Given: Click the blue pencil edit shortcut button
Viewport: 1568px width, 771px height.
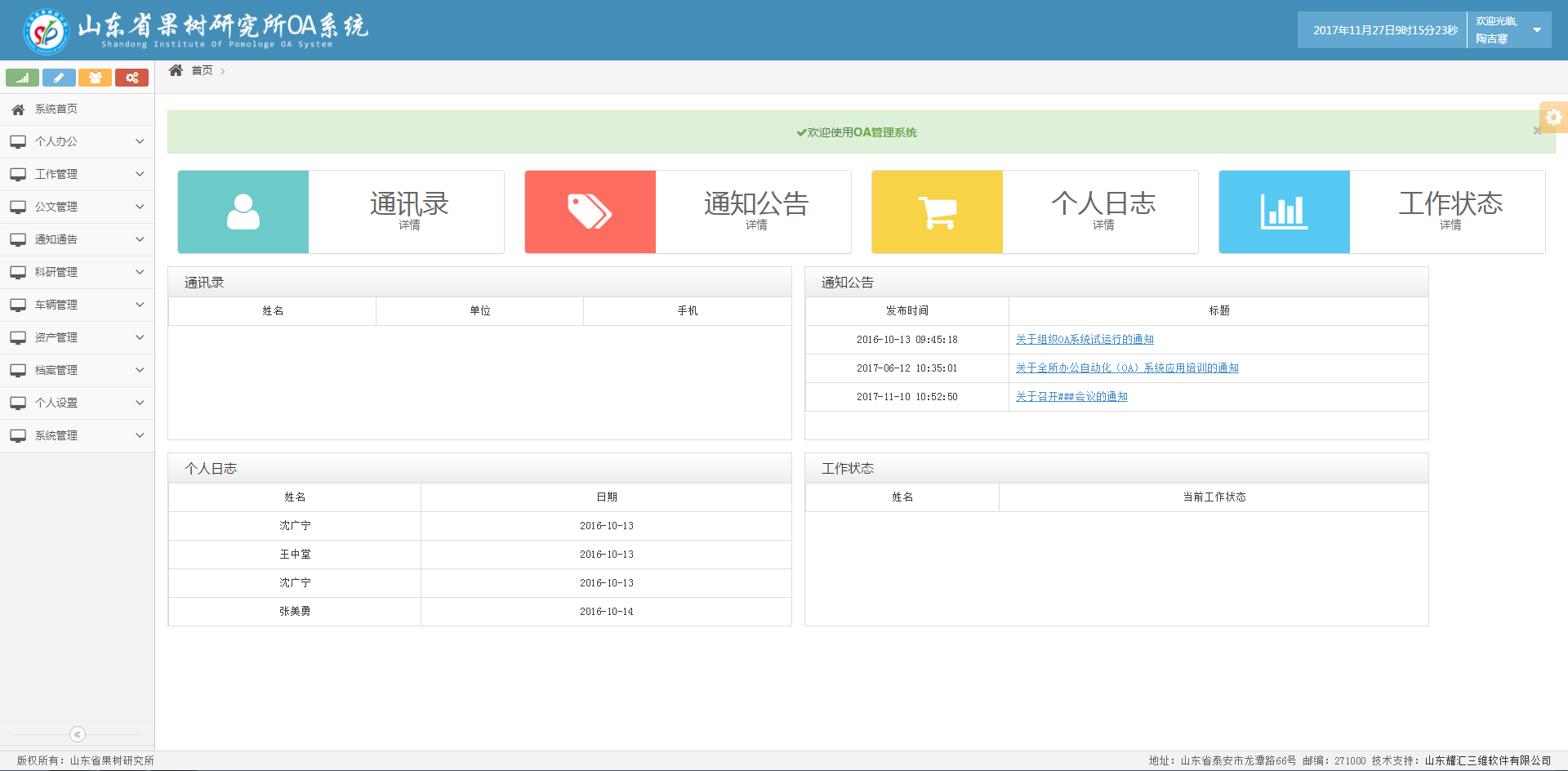Looking at the screenshot, I should [x=59, y=78].
